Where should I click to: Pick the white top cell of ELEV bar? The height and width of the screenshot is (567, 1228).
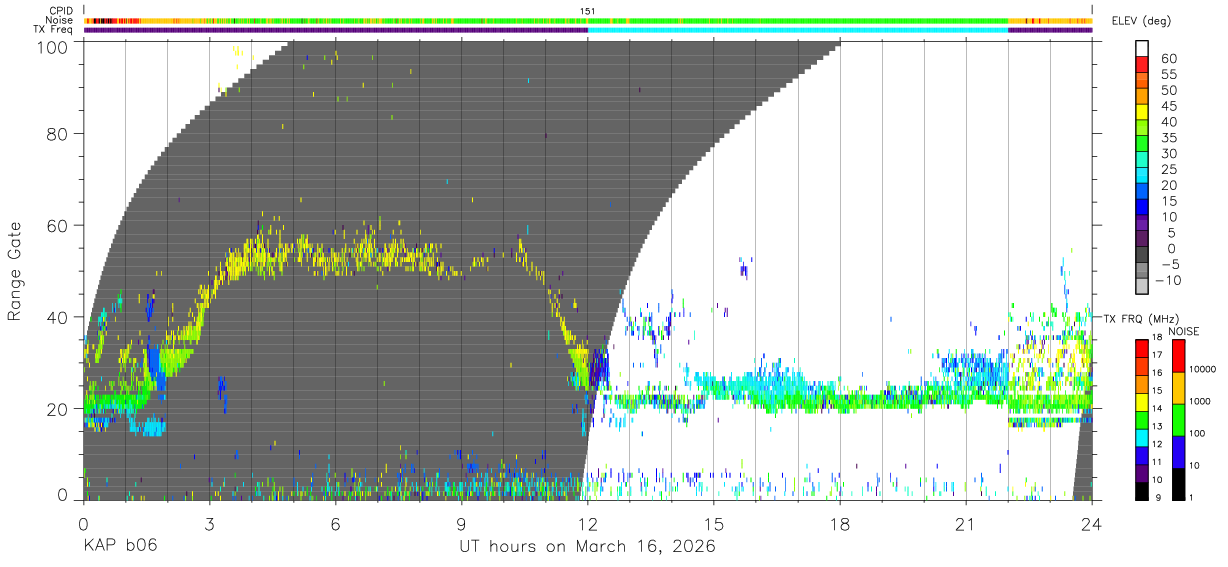pos(1142,47)
